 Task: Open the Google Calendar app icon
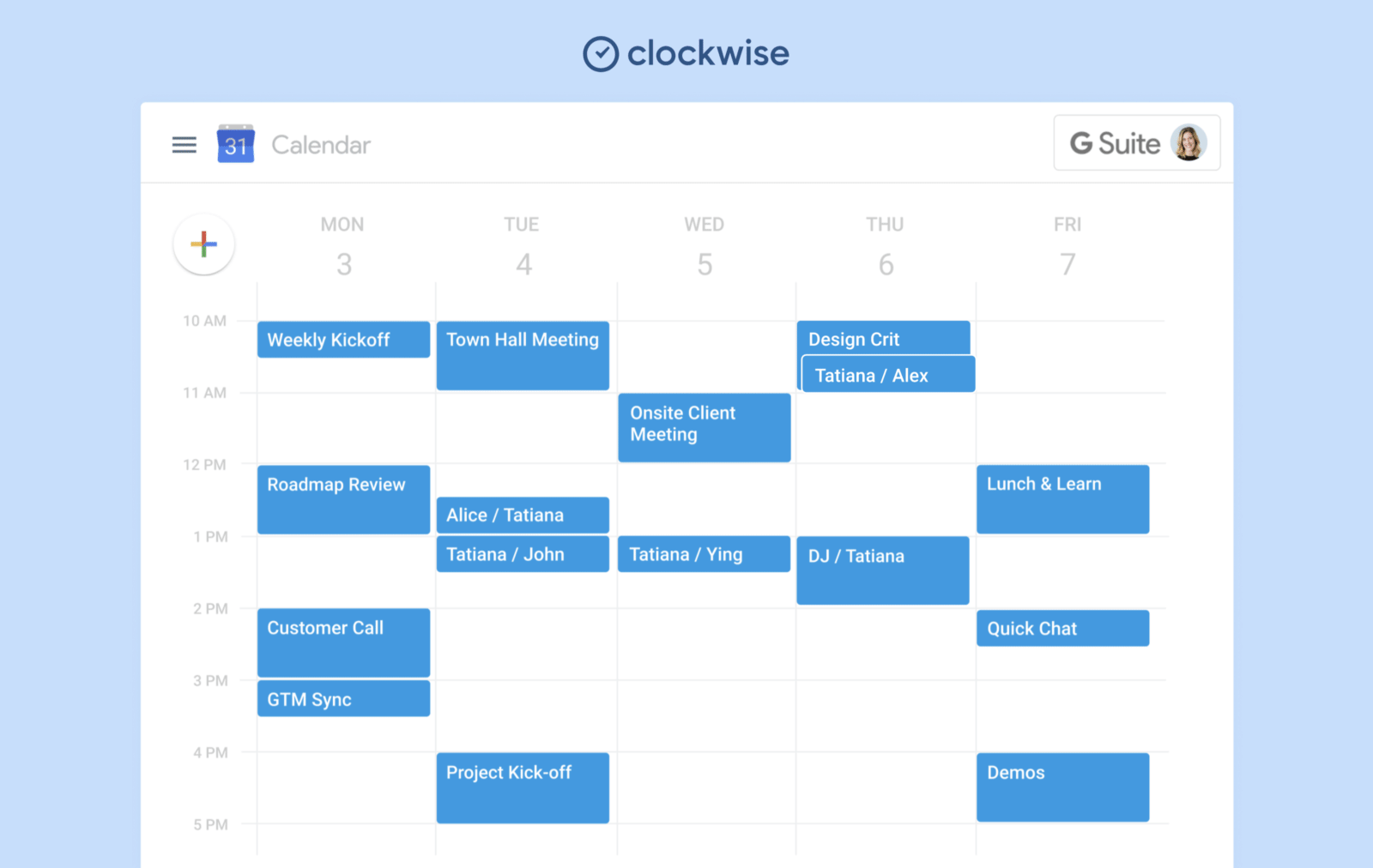click(x=236, y=144)
